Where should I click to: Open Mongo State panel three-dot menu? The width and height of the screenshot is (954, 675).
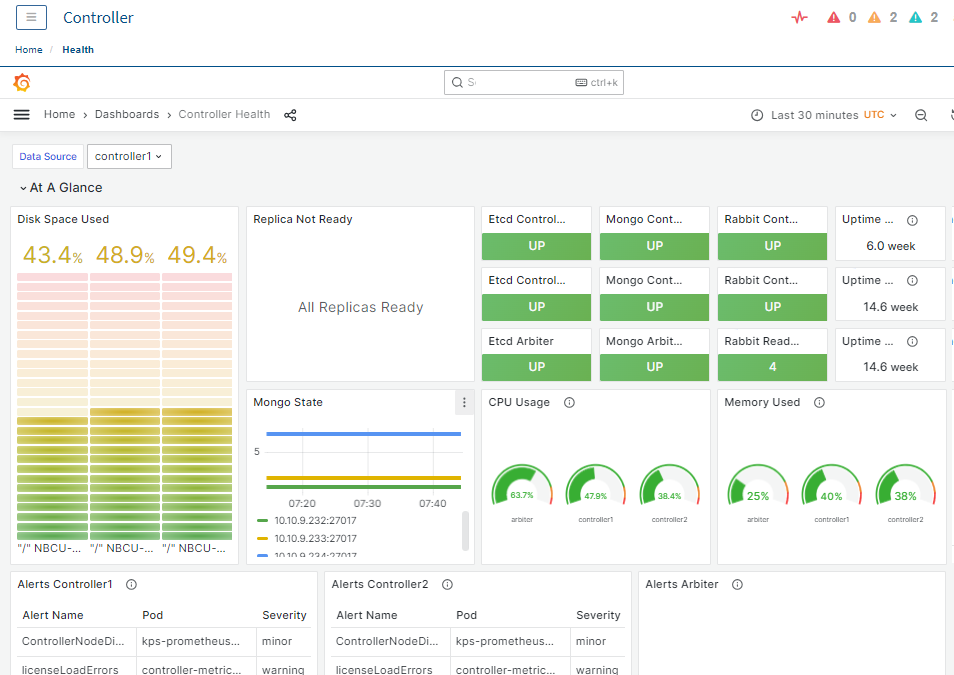click(463, 402)
